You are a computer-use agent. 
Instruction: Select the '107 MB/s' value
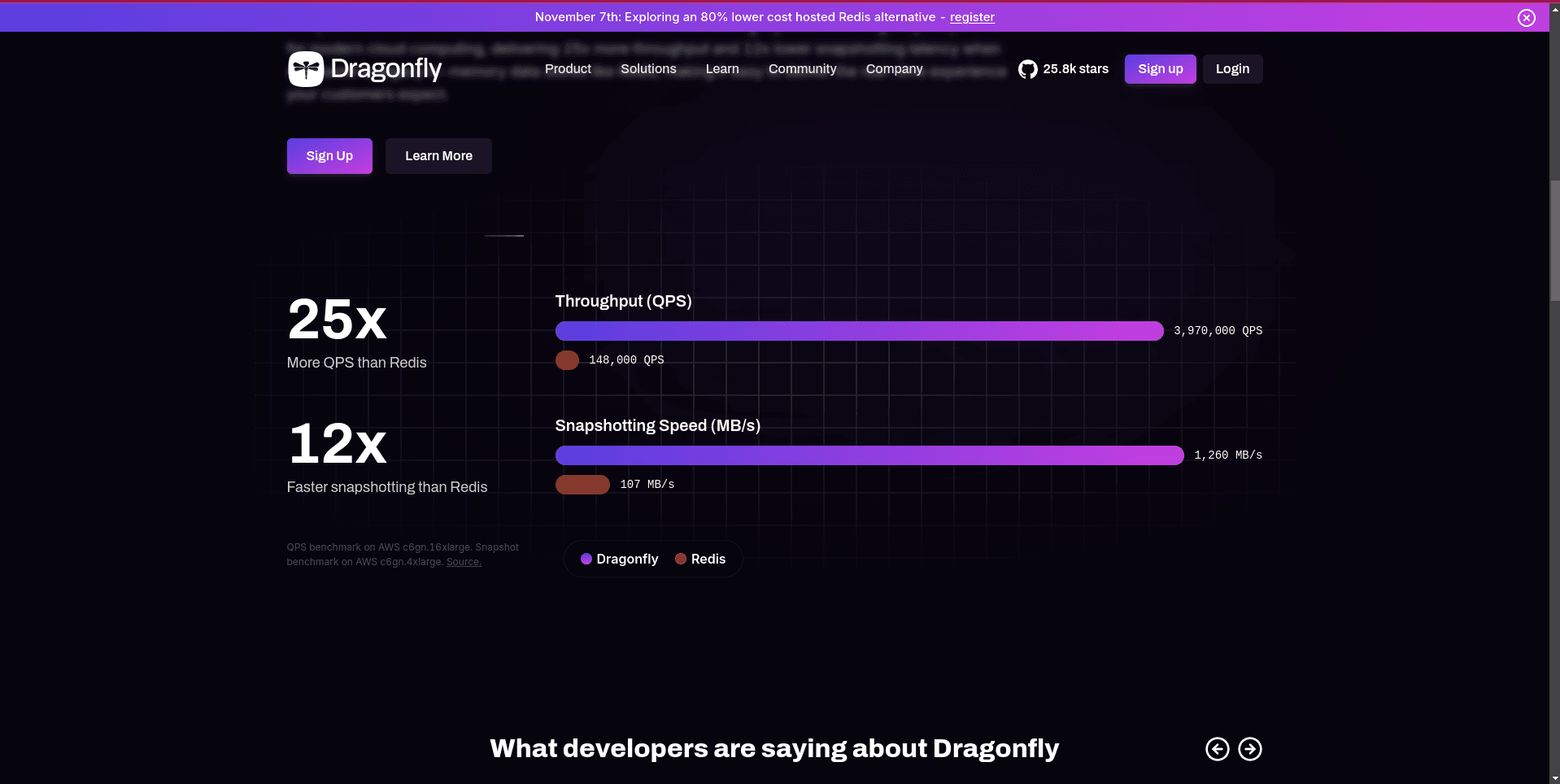(647, 485)
